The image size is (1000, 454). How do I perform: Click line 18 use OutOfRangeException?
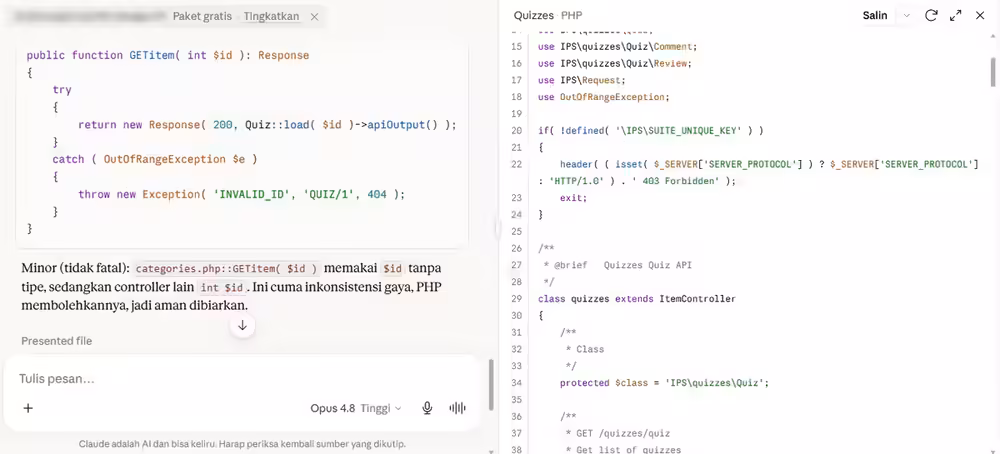602,97
